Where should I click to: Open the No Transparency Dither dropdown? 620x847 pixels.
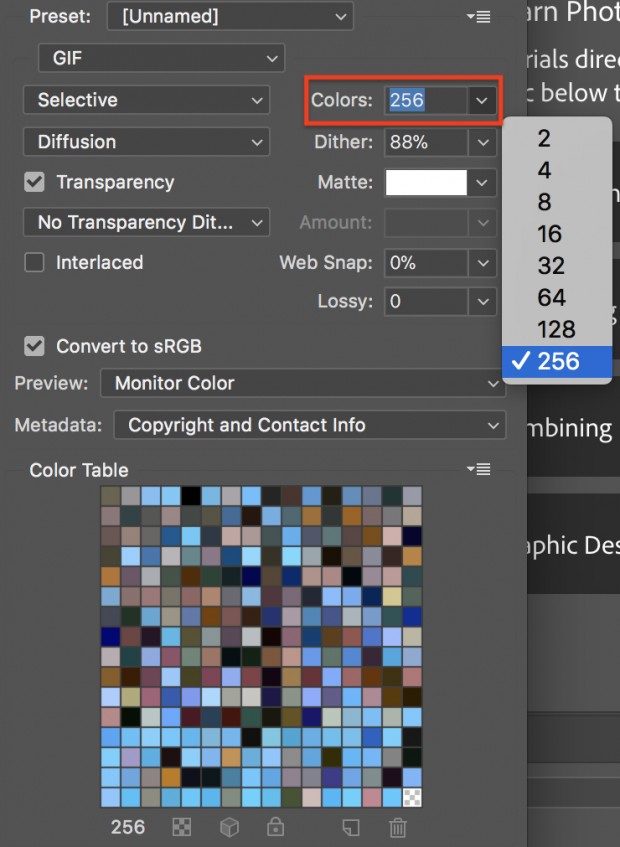pos(146,222)
